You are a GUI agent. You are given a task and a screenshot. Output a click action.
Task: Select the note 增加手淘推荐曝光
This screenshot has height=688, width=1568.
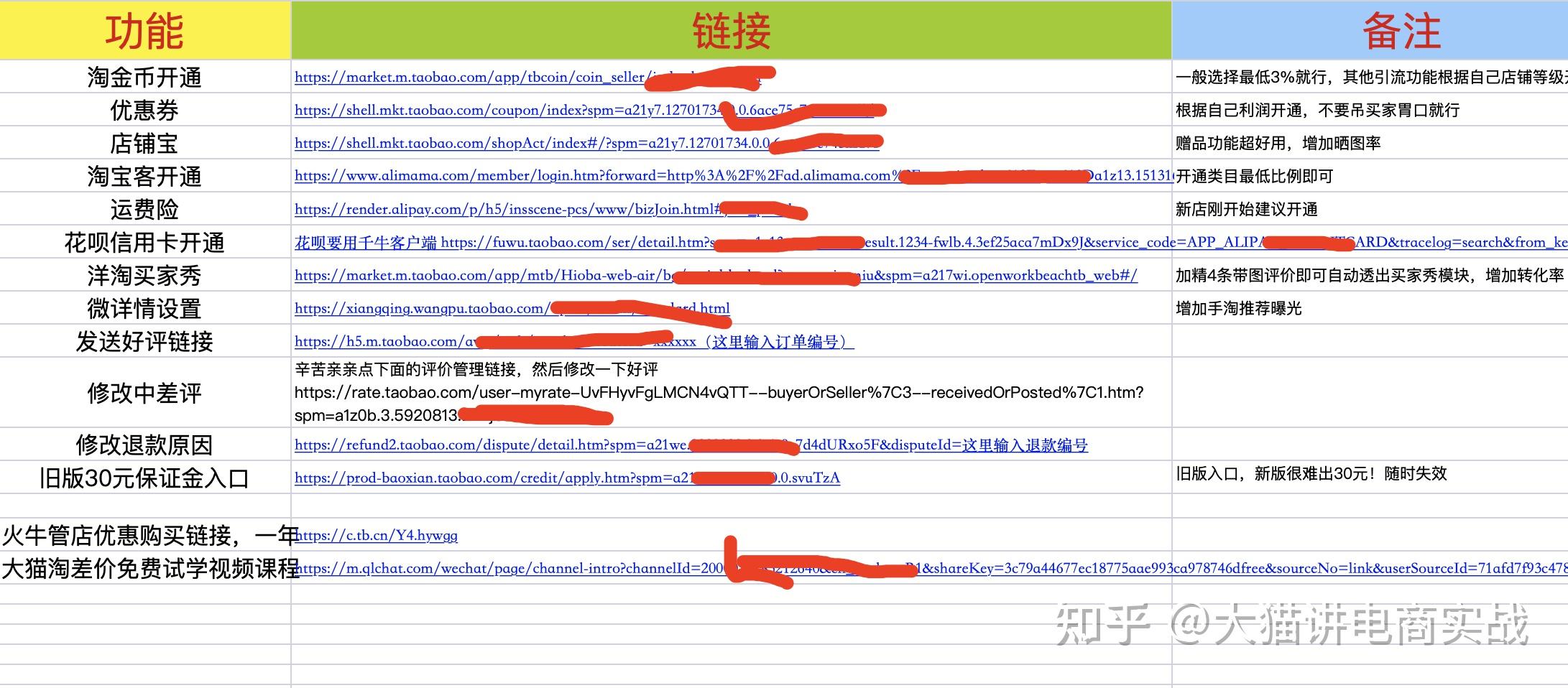[1370, 308]
